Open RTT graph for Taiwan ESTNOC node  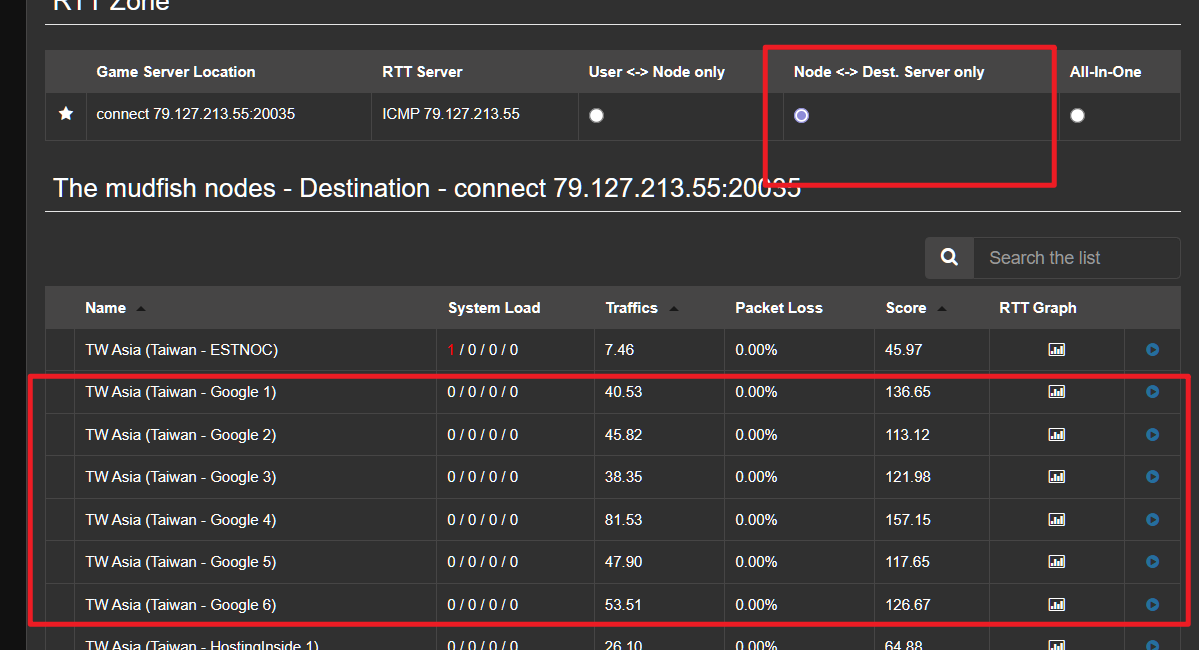point(1056,350)
